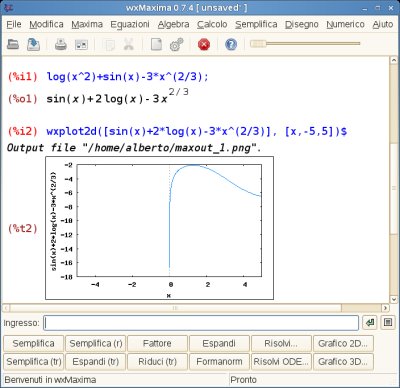Click the Fattore button
The image size is (400, 388).
[x=157, y=343]
